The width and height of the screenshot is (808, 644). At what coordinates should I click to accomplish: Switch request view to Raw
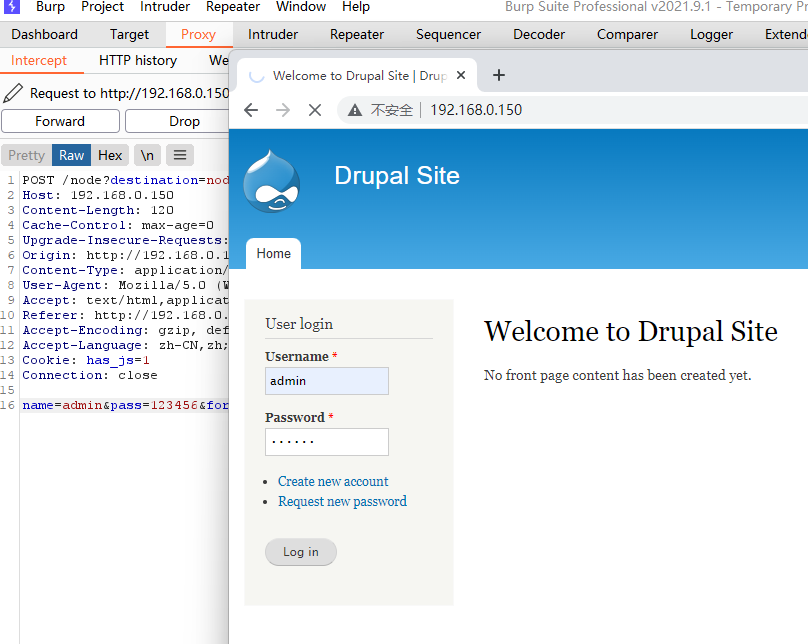[72, 155]
